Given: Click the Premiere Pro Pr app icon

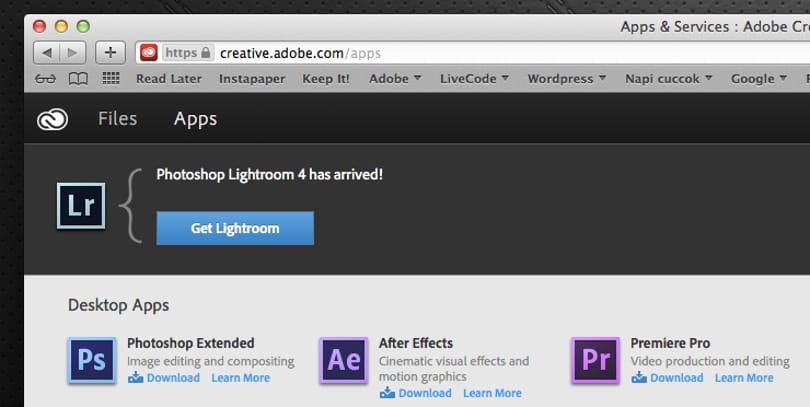Looking at the screenshot, I should [x=595, y=361].
